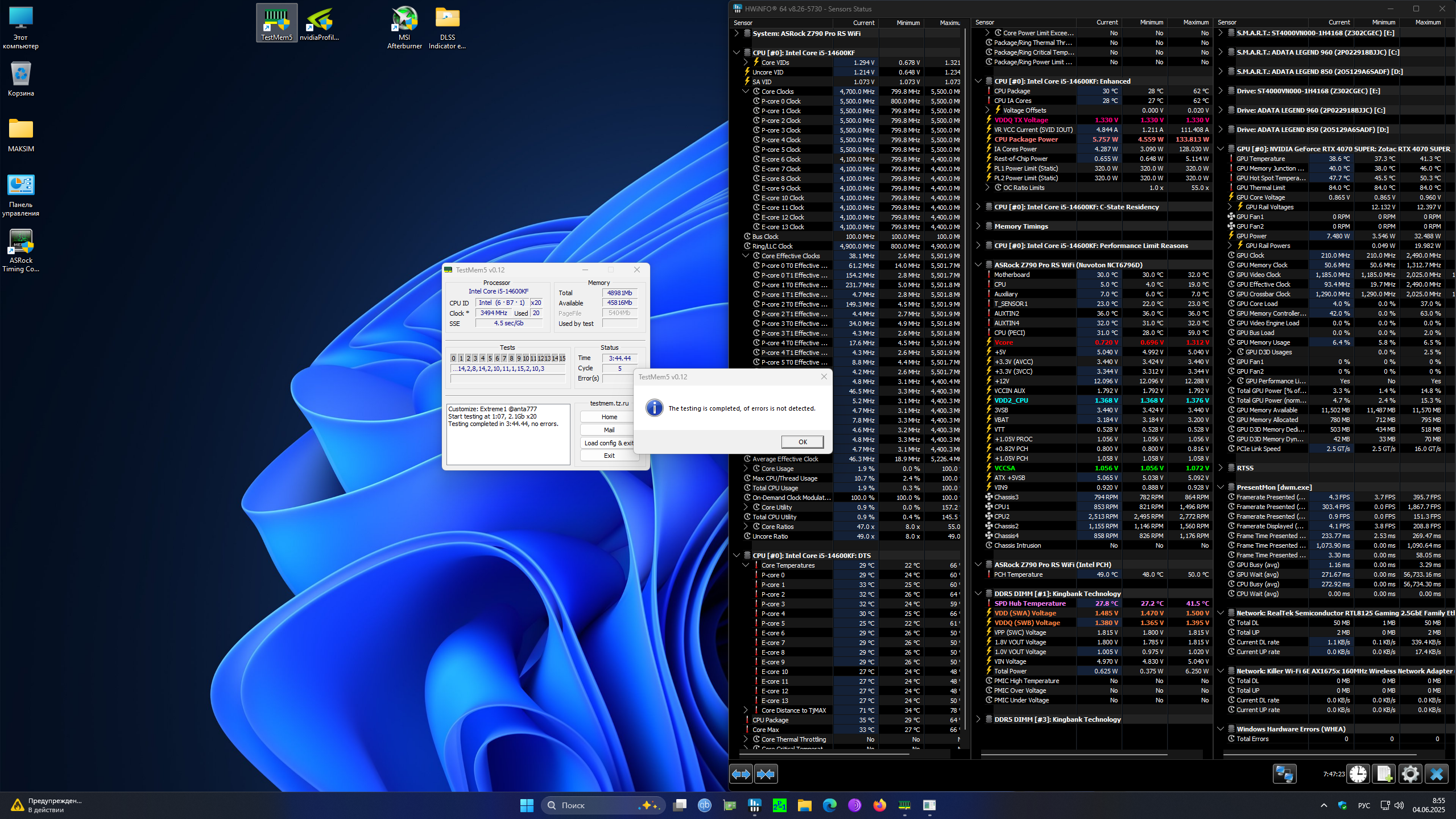The image size is (1456, 819).
Task: Click the OK button in the TestMem5 dialog
Action: pyautogui.click(x=802, y=442)
